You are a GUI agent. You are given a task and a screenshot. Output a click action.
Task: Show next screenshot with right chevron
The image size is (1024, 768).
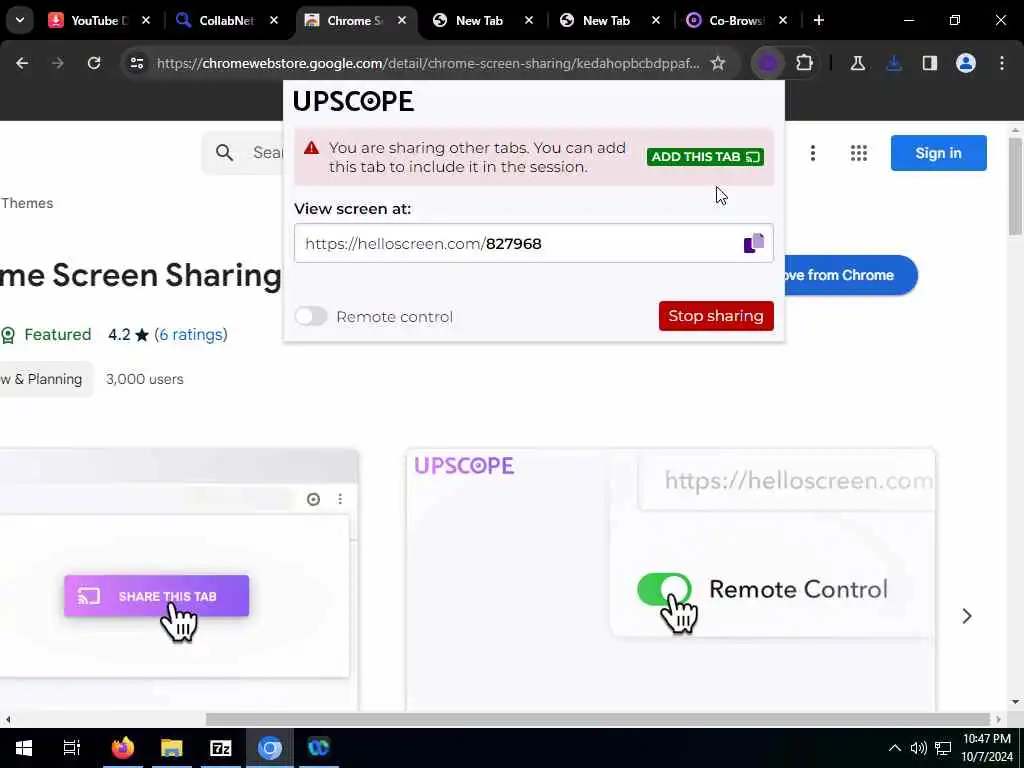pyautogui.click(x=967, y=616)
